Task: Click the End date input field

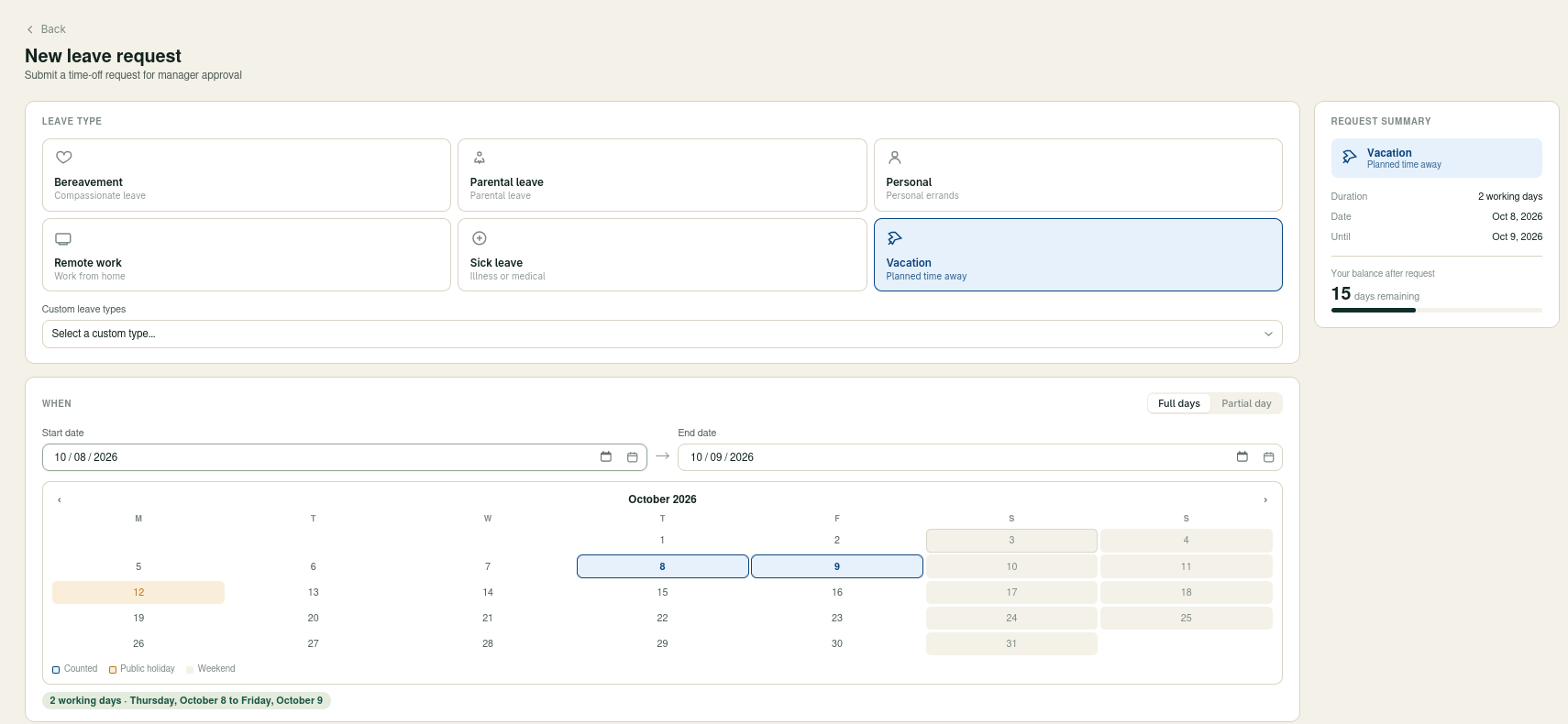Action: click(980, 457)
